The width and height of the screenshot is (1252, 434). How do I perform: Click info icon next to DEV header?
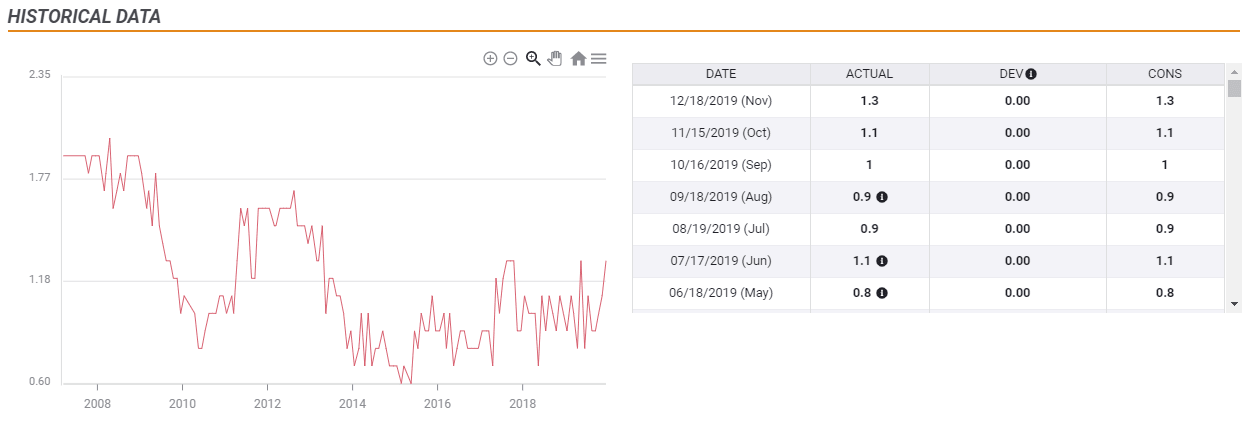click(1031, 74)
